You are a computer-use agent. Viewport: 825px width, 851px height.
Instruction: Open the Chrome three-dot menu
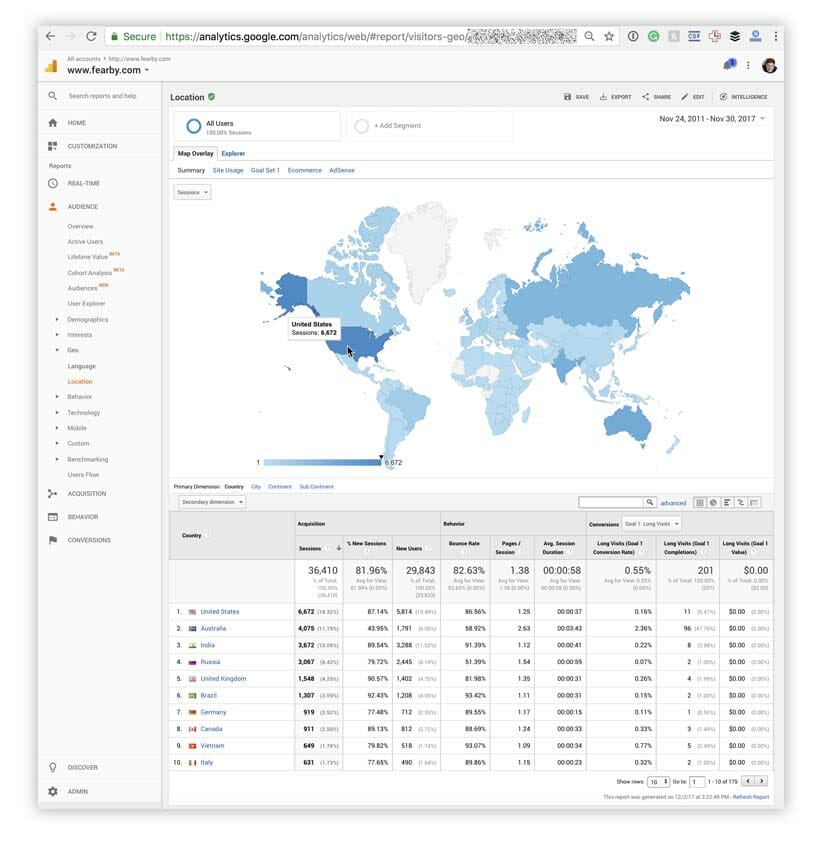coord(776,36)
